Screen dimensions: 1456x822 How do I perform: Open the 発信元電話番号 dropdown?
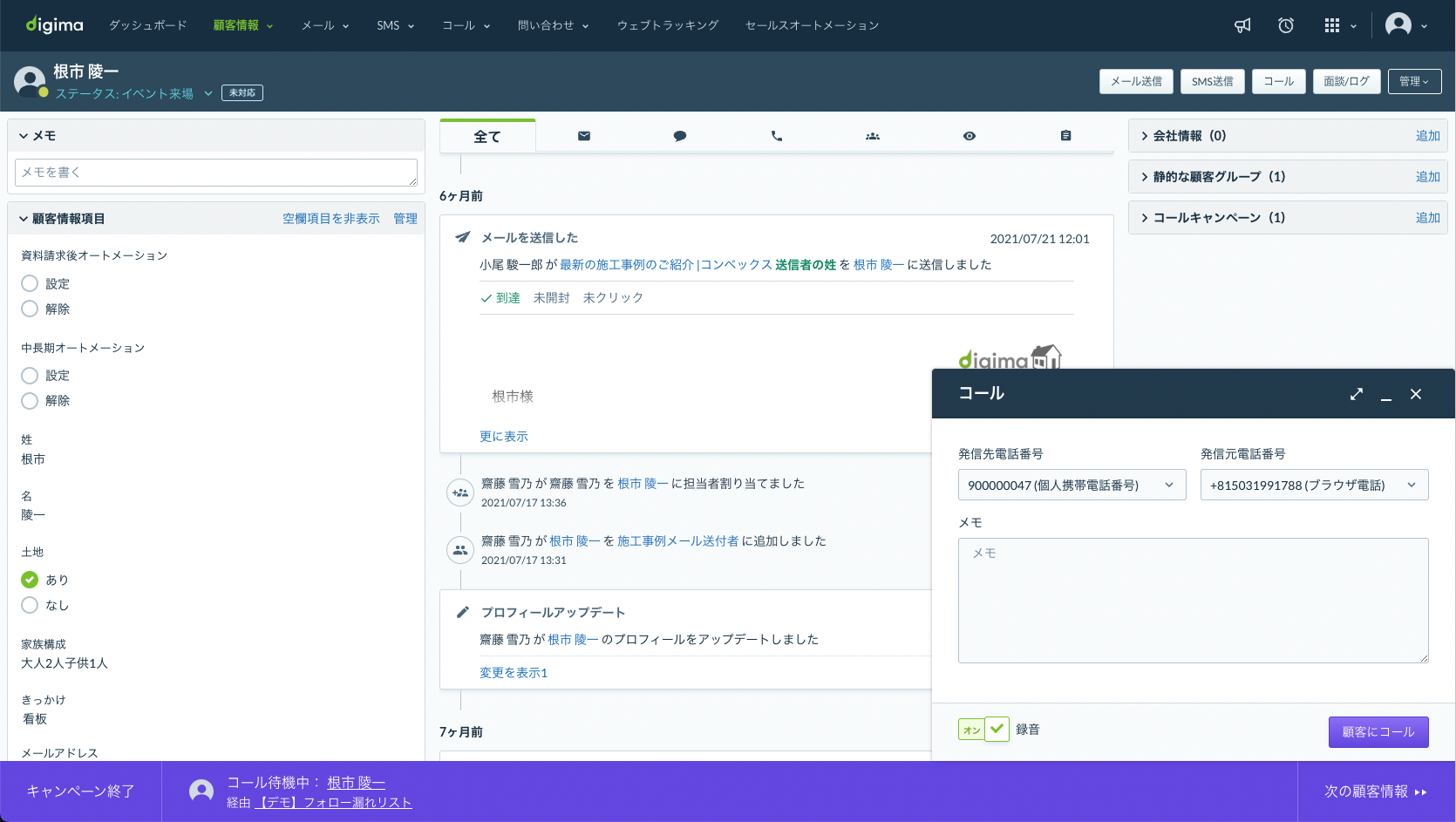click(x=1314, y=485)
